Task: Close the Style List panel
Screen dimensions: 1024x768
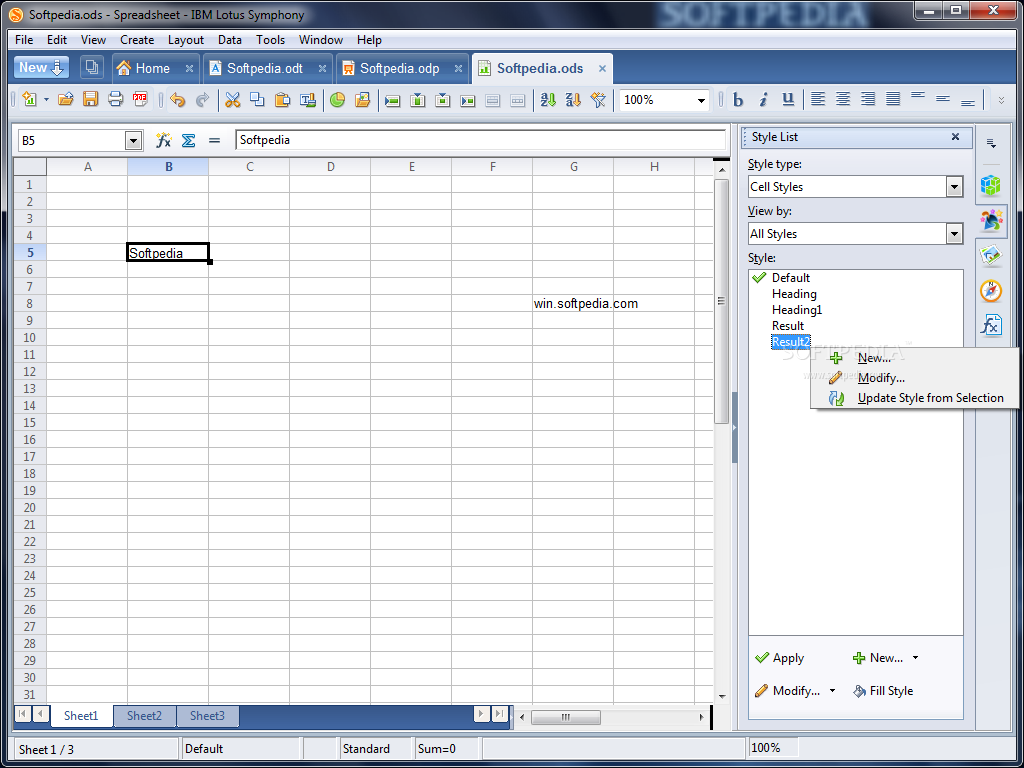Action: tap(955, 136)
